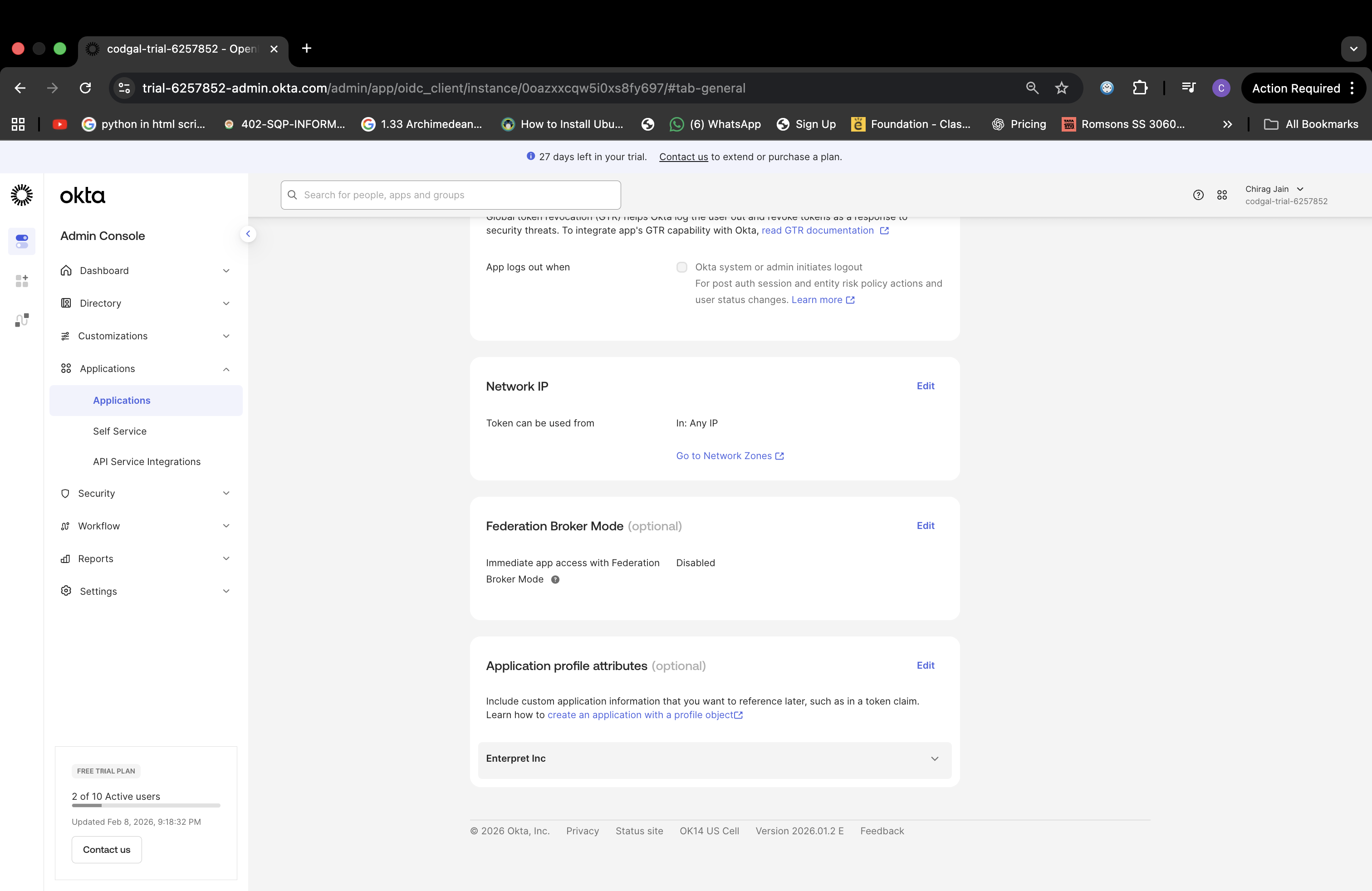Click the active users progress bar
The image size is (1372, 891).
146,806
